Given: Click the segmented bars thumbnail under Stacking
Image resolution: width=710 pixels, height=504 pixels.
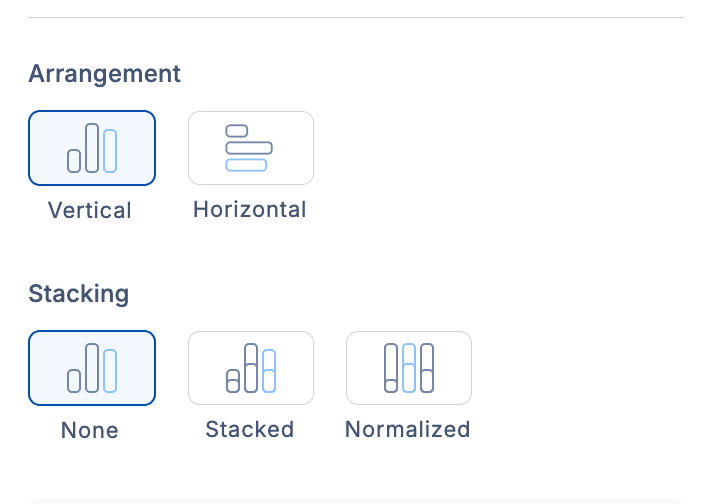Looking at the screenshot, I should tap(250, 368).
